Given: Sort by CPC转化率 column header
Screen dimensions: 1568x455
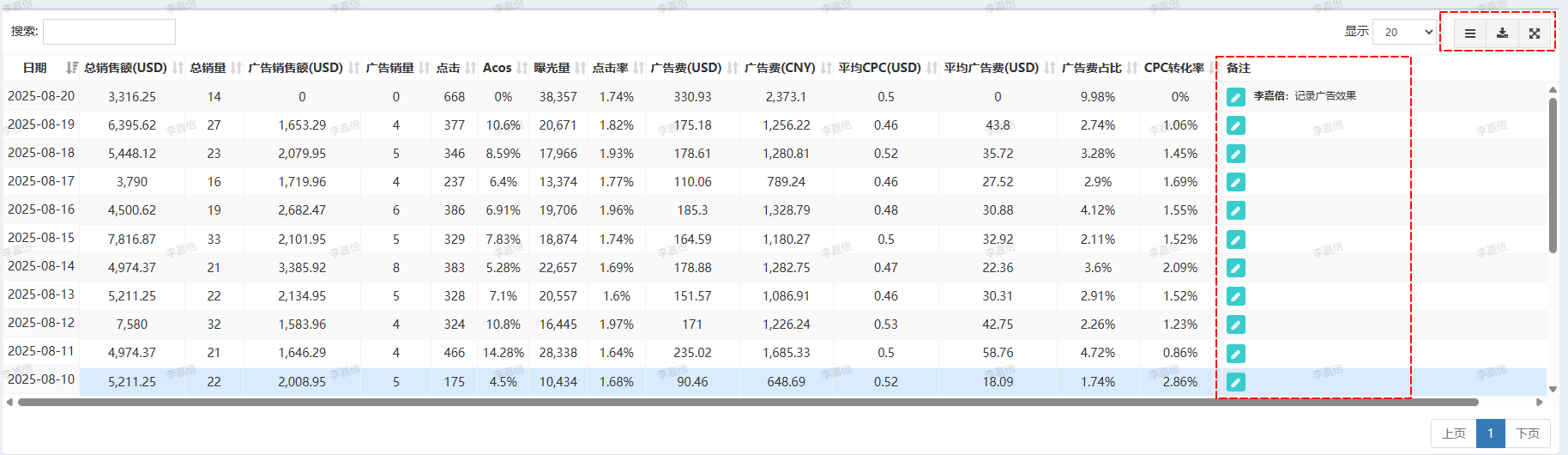Looking at the screenshot, I should pos(1173,68).
